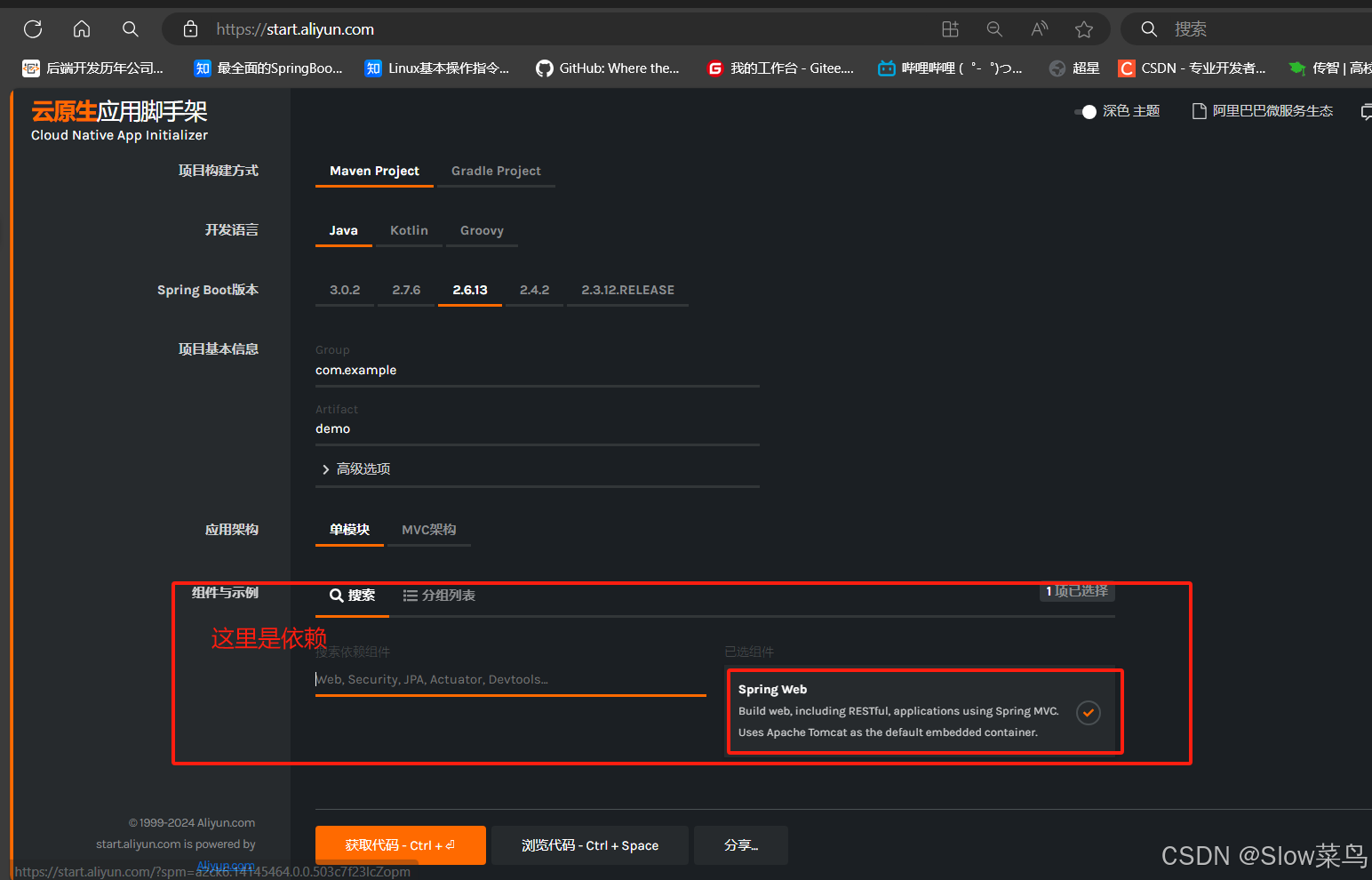Select 单模块 application architecture
Viewport: 1372px width, 880px height.
point(349,530)
